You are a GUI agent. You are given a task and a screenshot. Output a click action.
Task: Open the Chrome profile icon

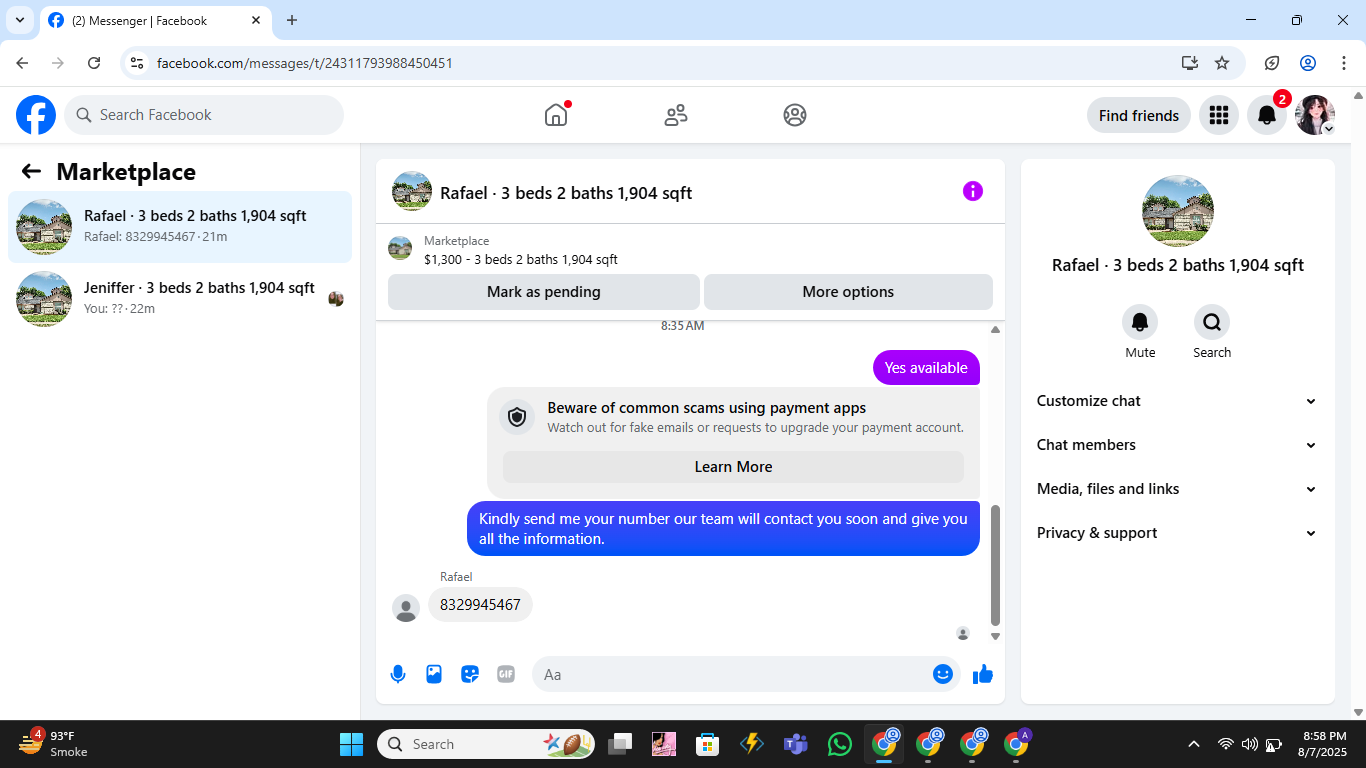[x=1308, y=63]
